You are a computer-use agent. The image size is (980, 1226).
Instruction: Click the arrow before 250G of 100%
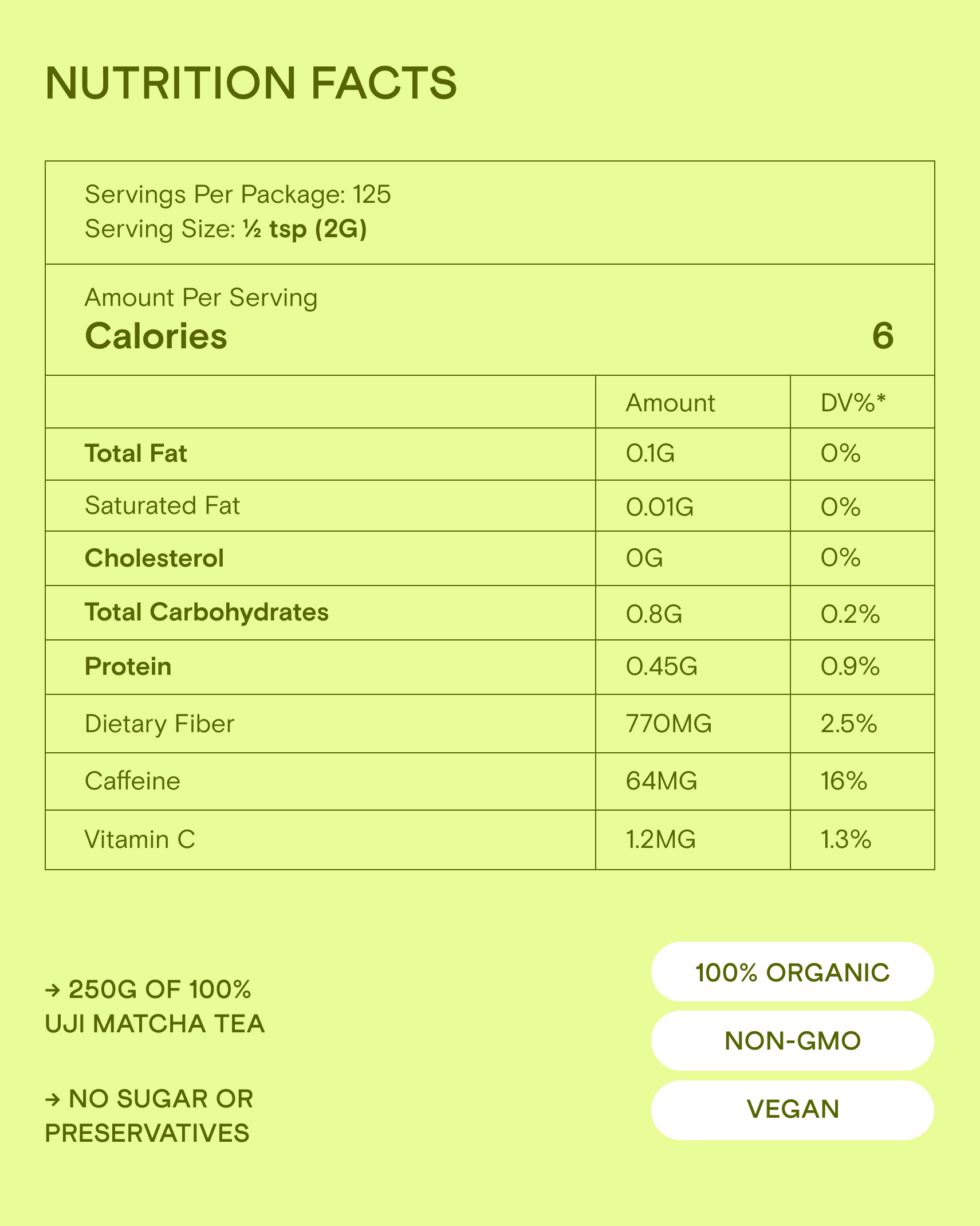click(x=53, y=990)
